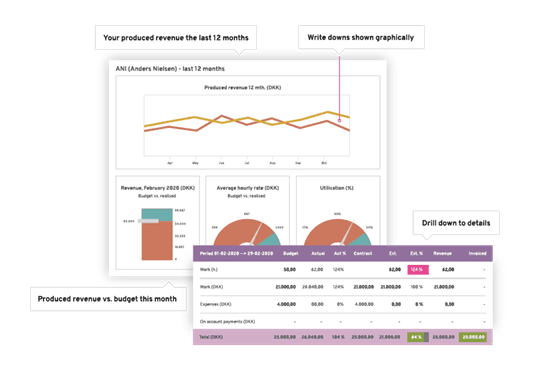Click the teal segment of the revenue bar

point(157,214)
